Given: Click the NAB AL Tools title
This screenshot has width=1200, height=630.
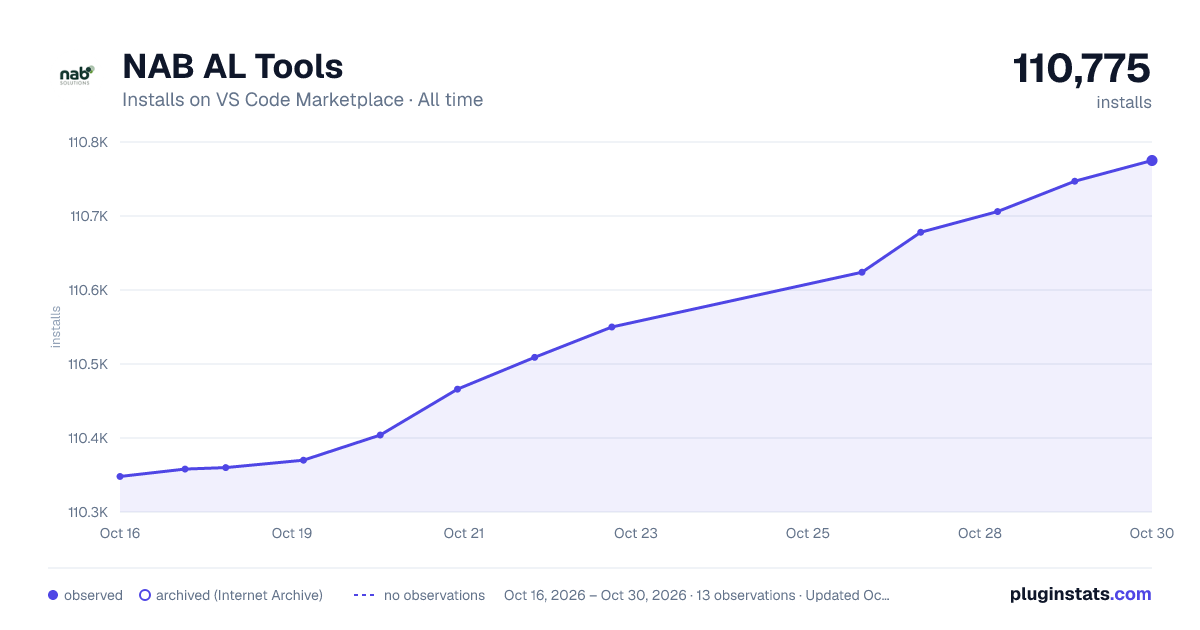Looking at the screenshot, I should pyautogui.click(x=232, y=66).
